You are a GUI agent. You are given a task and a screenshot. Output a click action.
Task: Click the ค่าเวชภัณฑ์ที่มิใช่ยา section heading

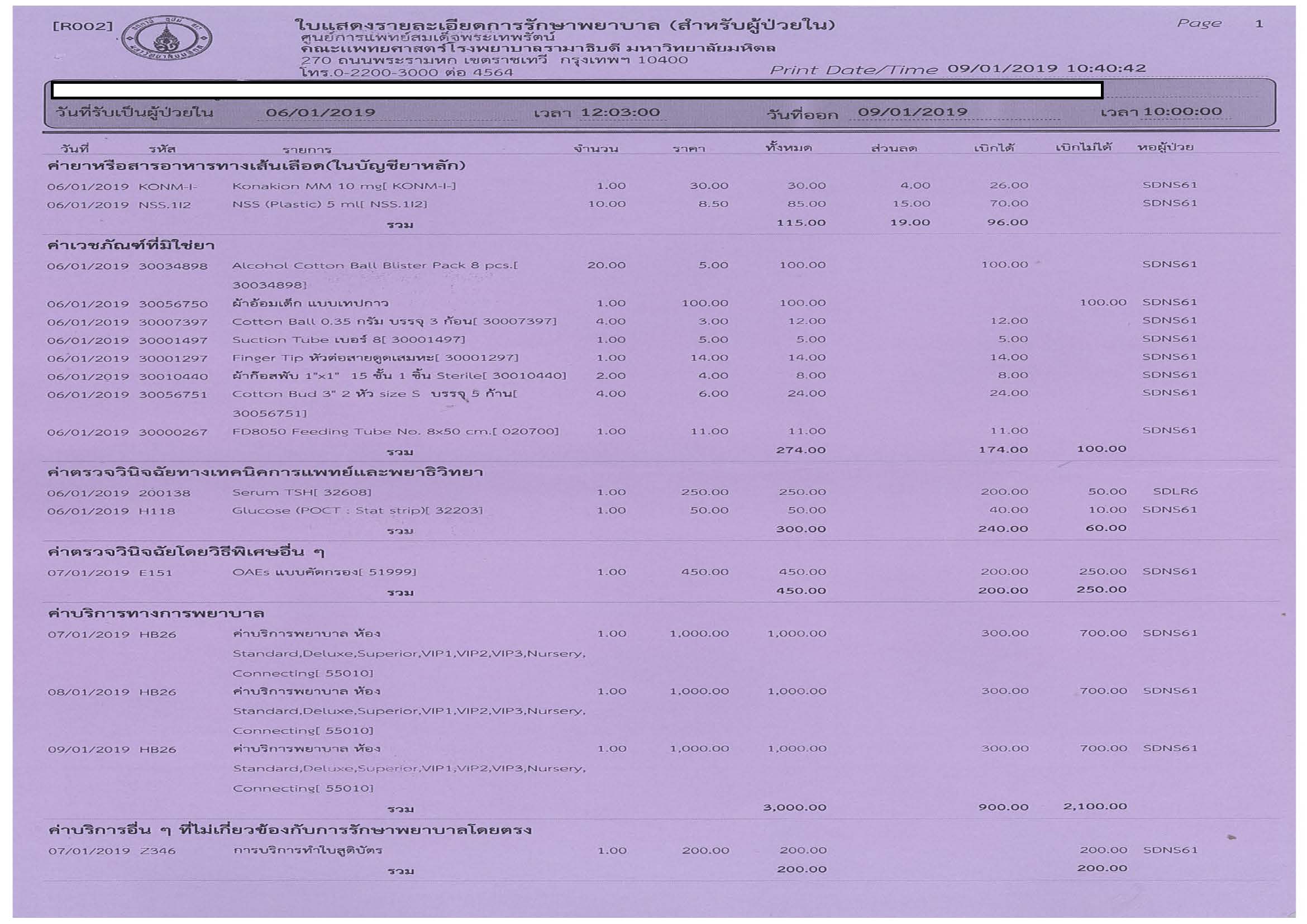[x=130, y=245]
